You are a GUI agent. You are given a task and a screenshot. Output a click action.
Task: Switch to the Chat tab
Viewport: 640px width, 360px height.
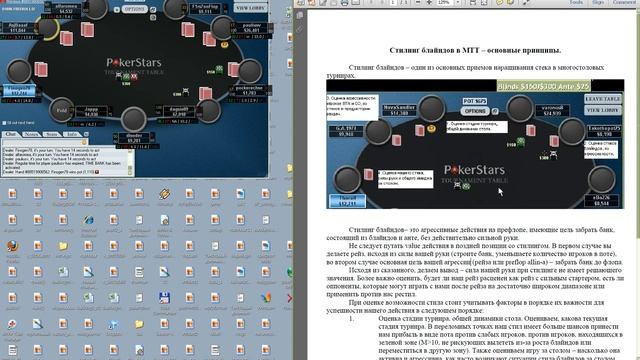(x=10, y=134)
